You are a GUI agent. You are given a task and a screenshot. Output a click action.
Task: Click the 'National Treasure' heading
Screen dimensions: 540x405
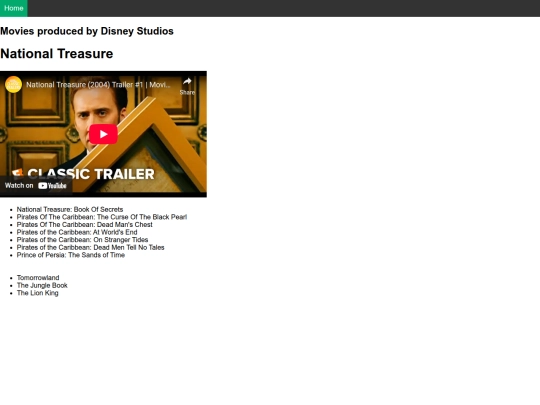tap(57, 54)
